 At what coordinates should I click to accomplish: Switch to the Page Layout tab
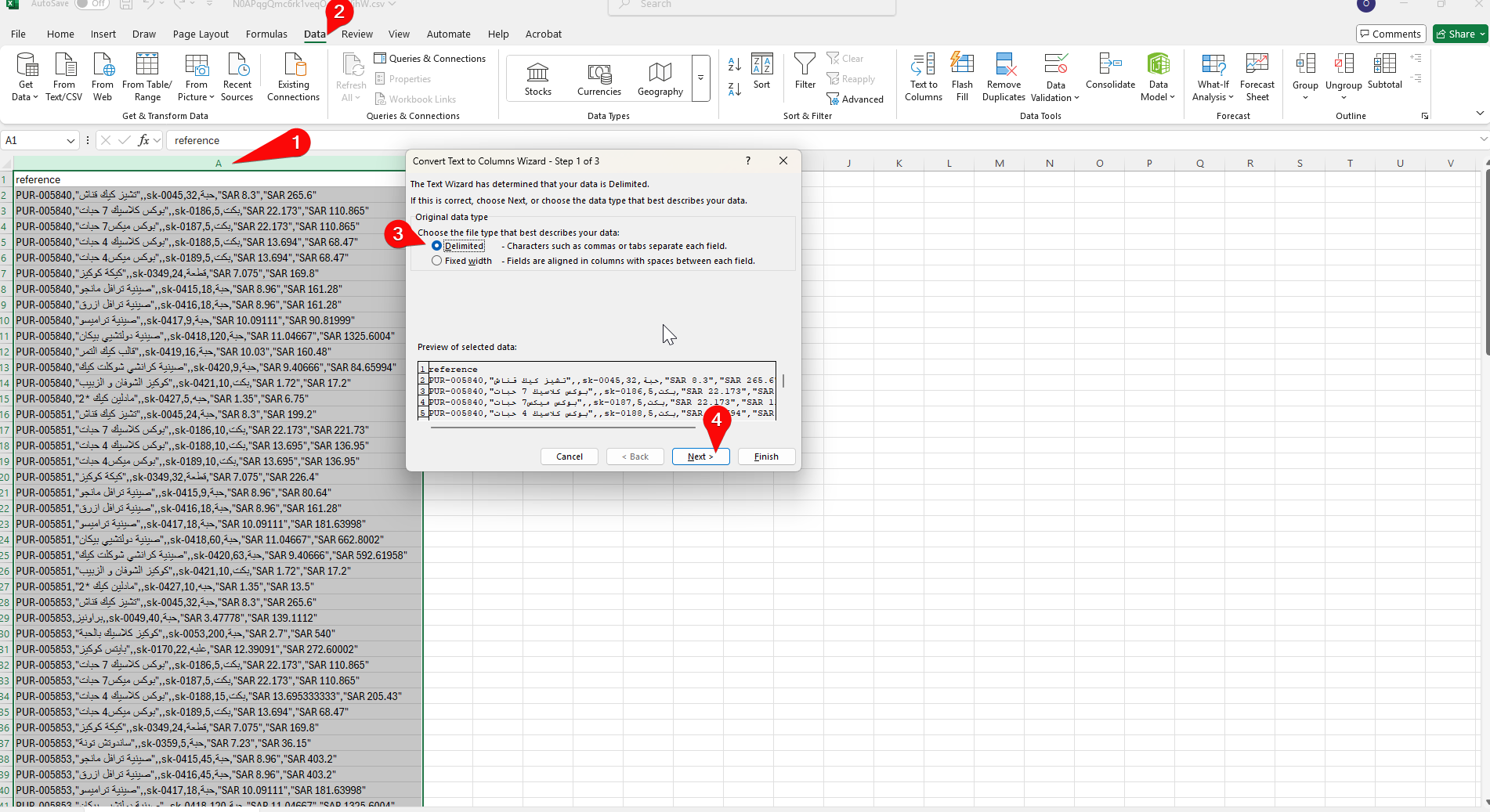pos(201,34)
